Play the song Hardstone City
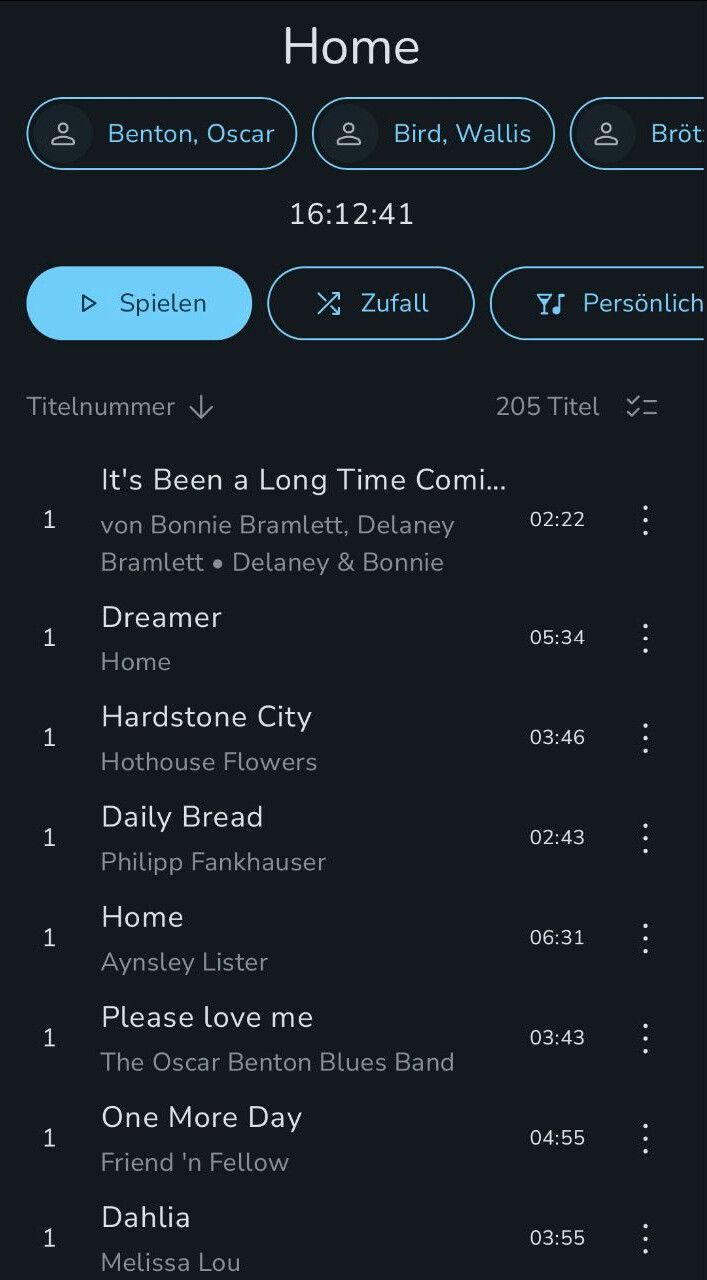Screen dimensions: 707x1280 tap(300, 738)
